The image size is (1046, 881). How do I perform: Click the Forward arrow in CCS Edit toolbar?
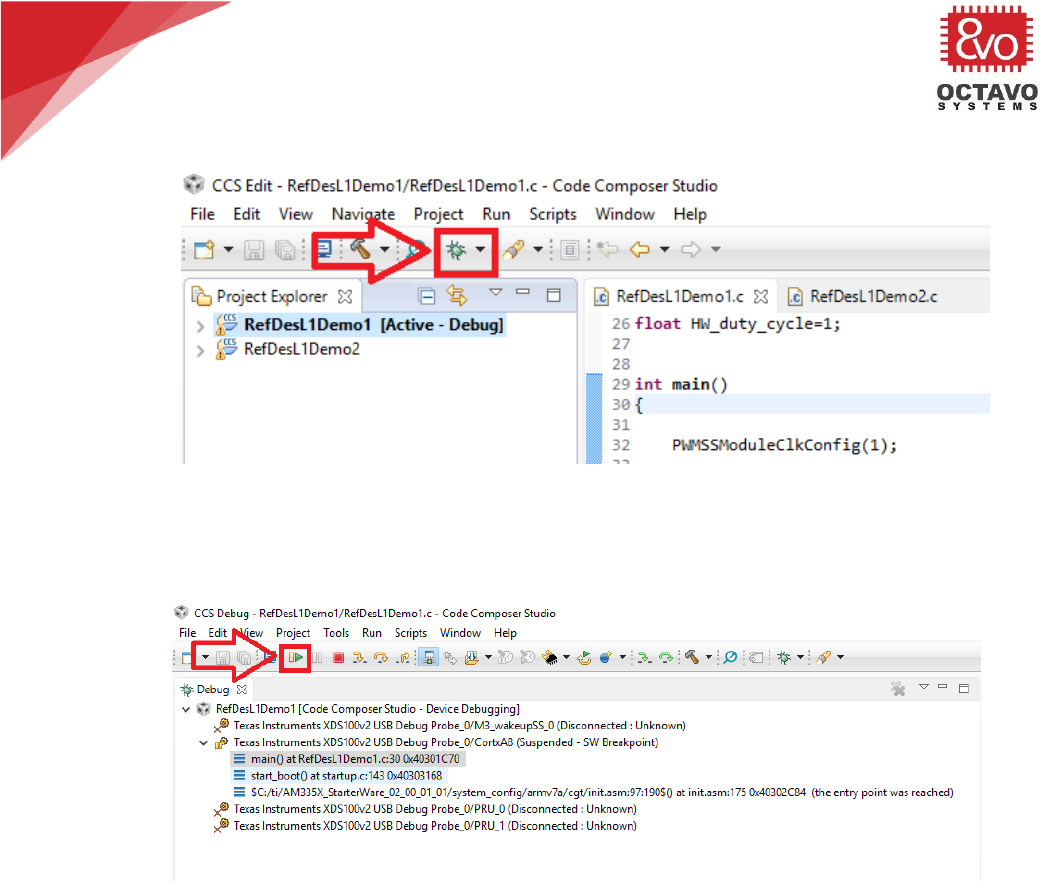(690, 249)
